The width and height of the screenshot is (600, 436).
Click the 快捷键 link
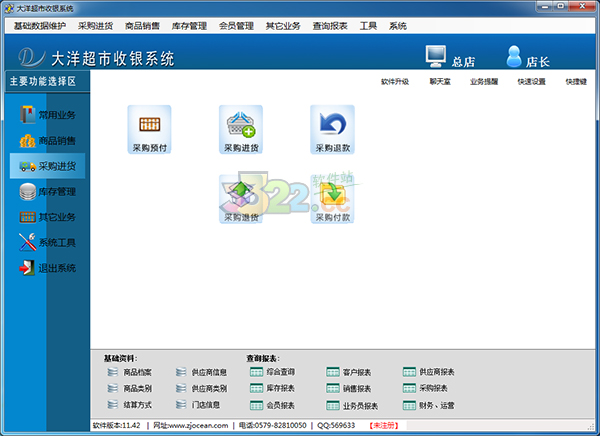pos(576,82)
